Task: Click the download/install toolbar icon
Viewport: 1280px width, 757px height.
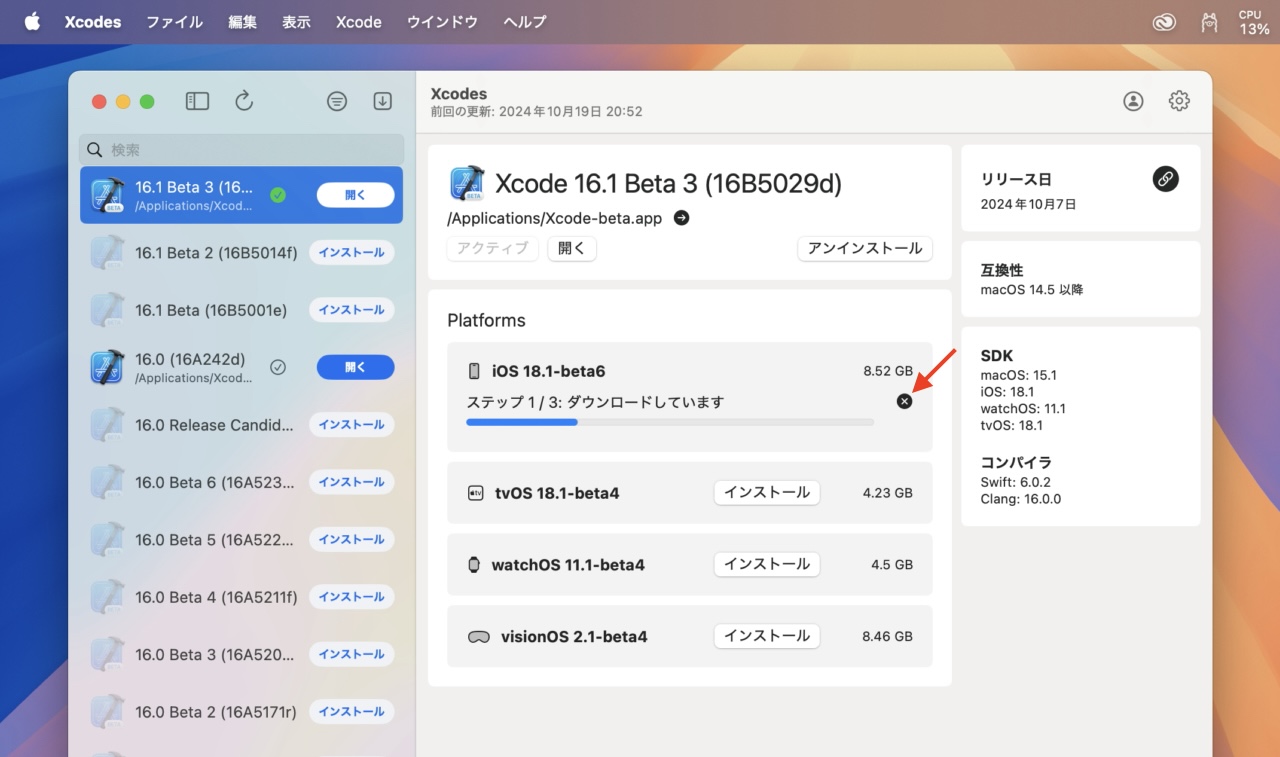Action: [382, 101]
